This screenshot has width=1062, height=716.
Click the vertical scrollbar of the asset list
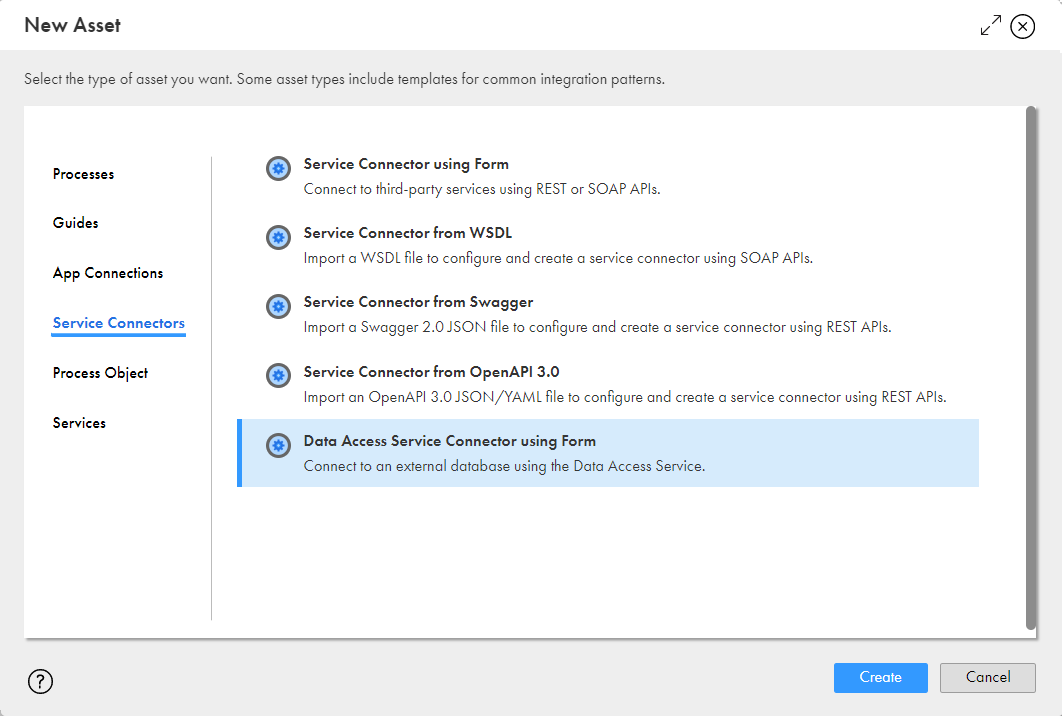tap(1031, 368)
